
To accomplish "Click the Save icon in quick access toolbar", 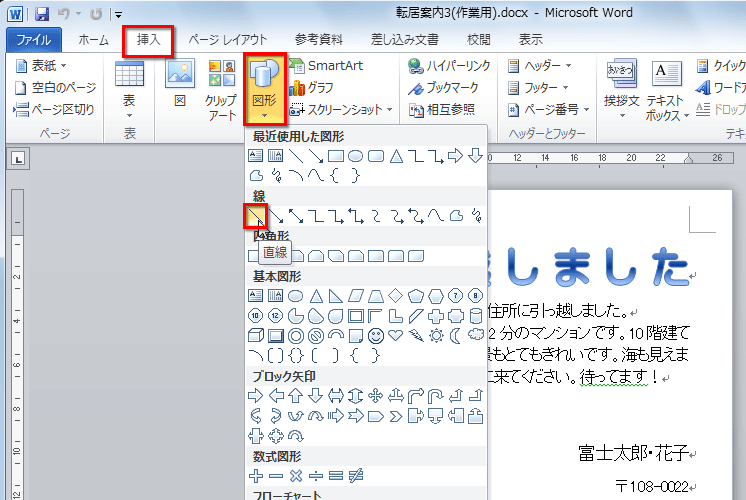I will click(x=42, y=14).
